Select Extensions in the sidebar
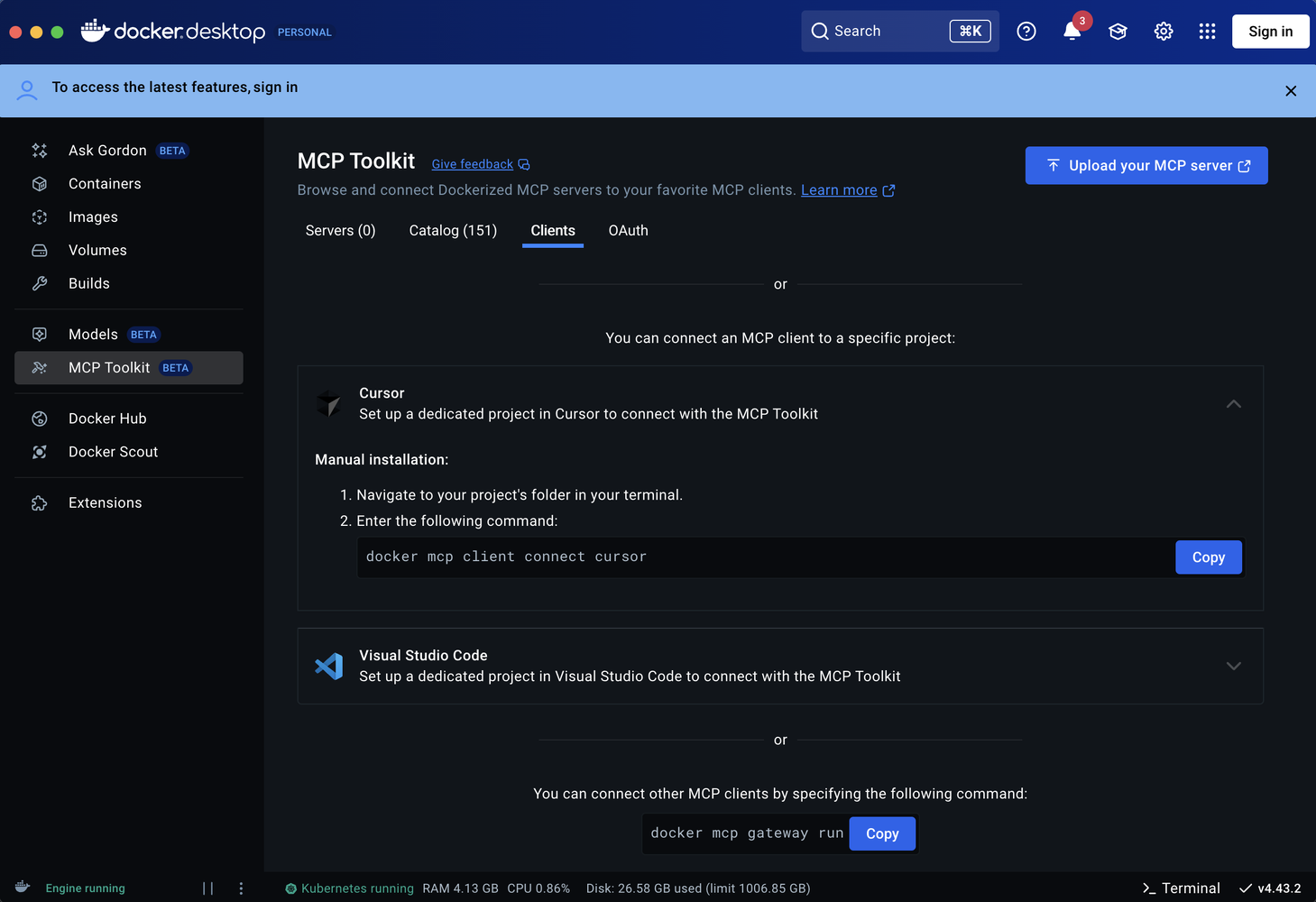 point(128,503)
